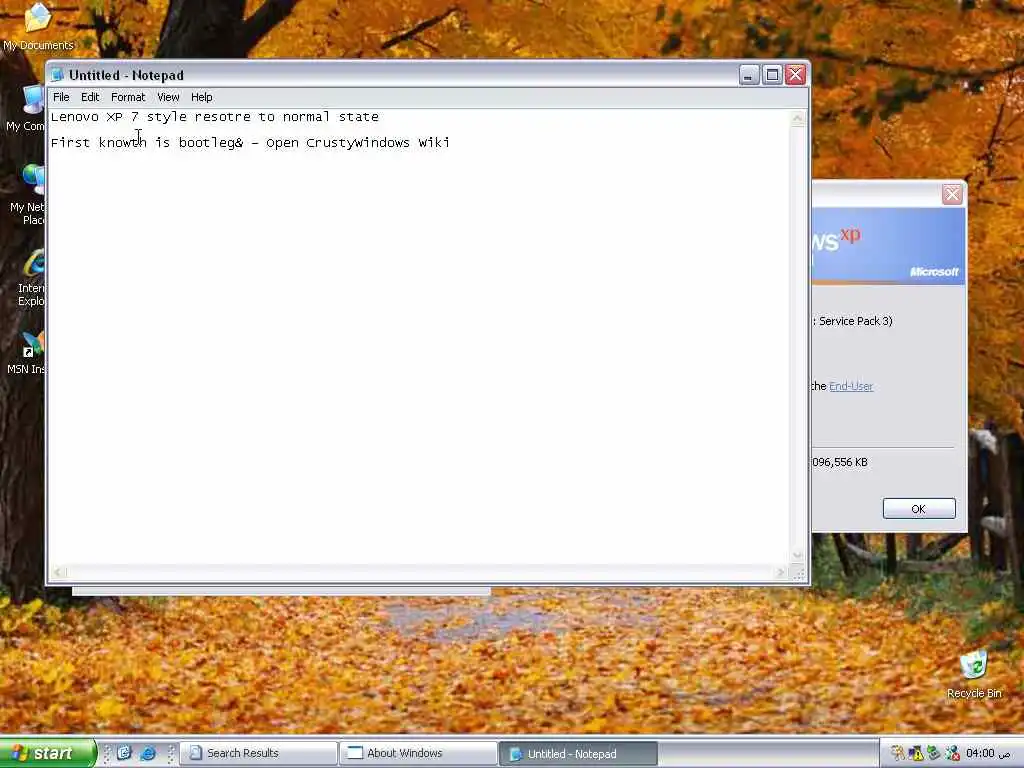The height and width of the screenshot is (768, 1024).
Task: Click the yellow warning shield tray icon
Action: click(916, 754)
